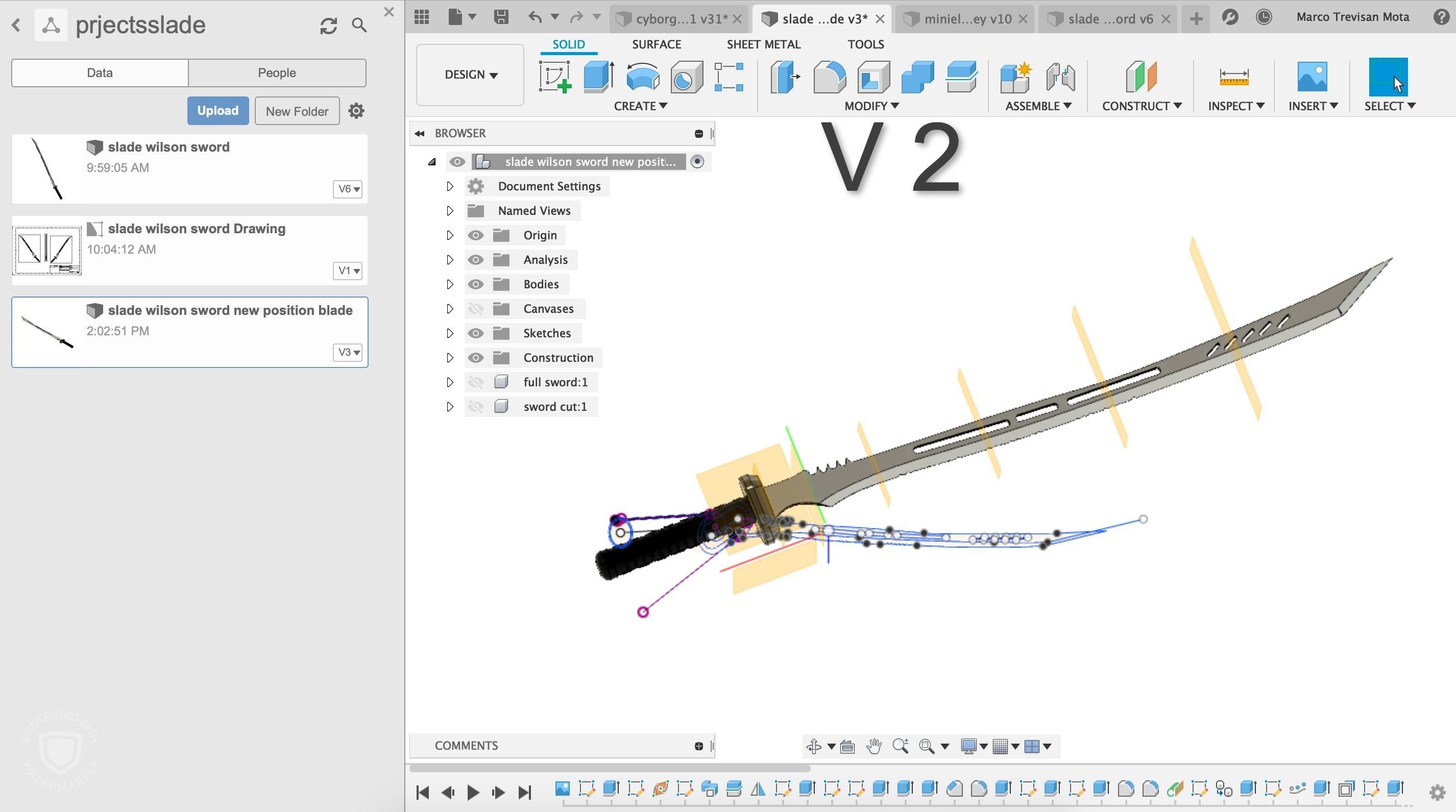Viewport: 1456px width, 812px height.
Task: Switch to the SURFACE tab
Action: point(656,44)
